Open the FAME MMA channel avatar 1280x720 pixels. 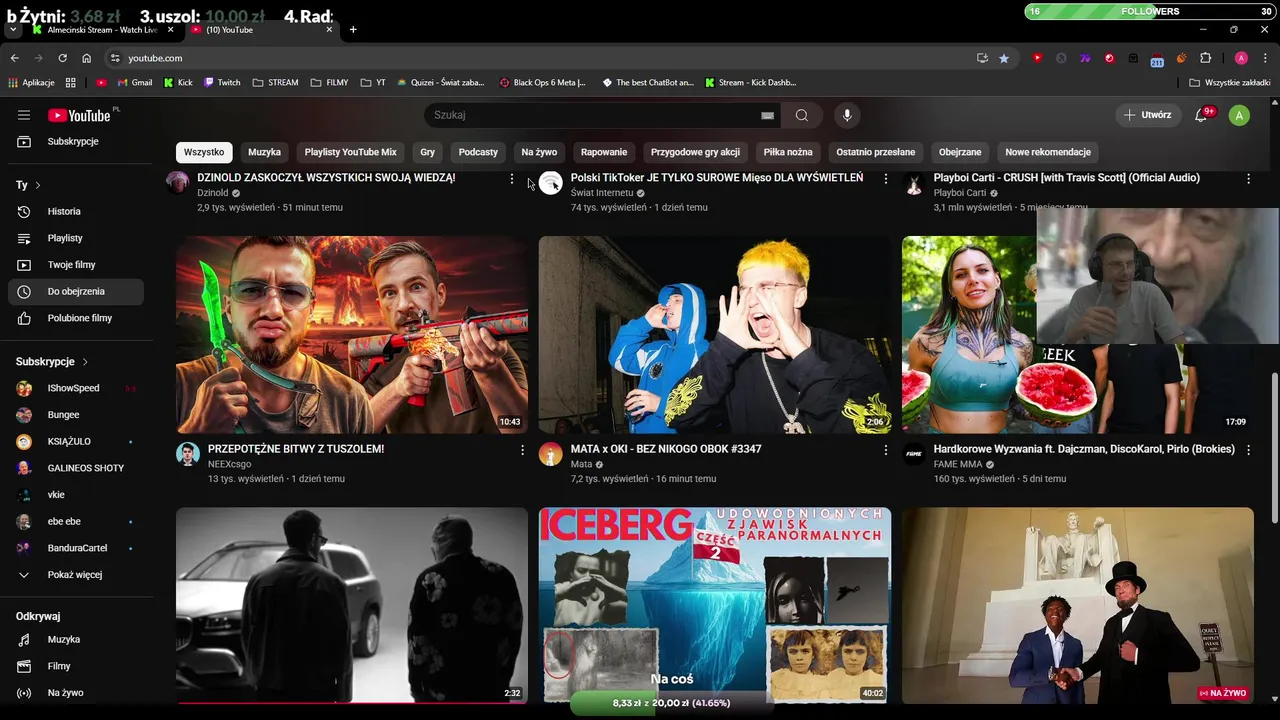[914, 454]
